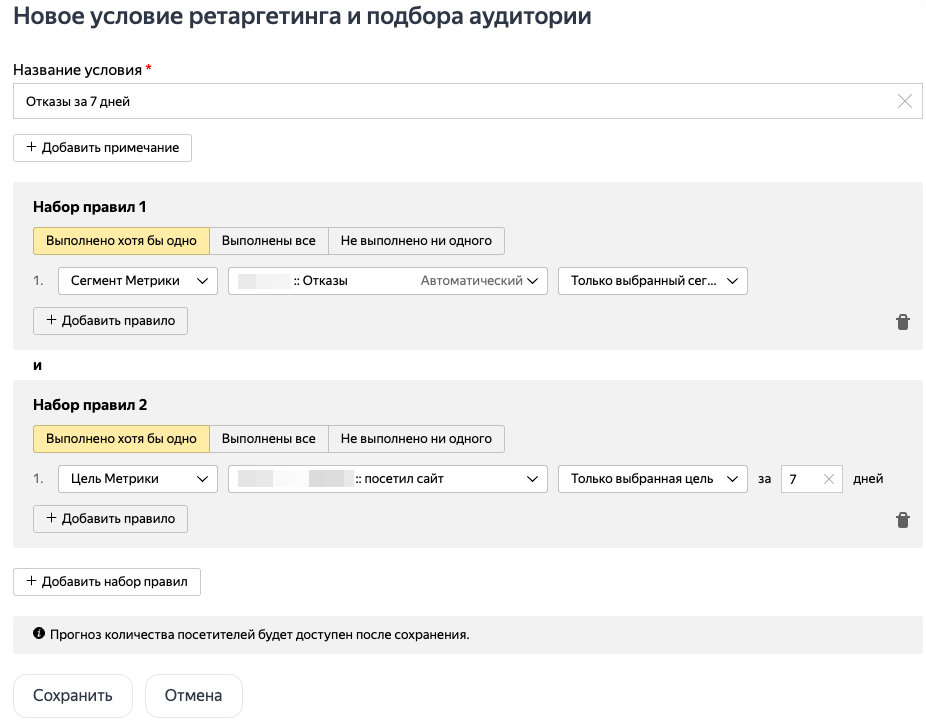
Task: Select 'Выполнены все' in rule set 2
Action: [x=268, y=439]
